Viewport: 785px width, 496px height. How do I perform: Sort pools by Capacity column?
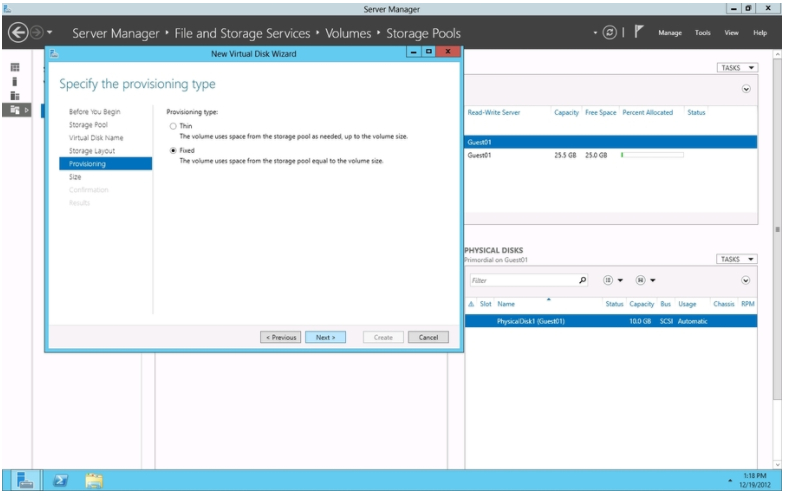click(x=566, y=113)
